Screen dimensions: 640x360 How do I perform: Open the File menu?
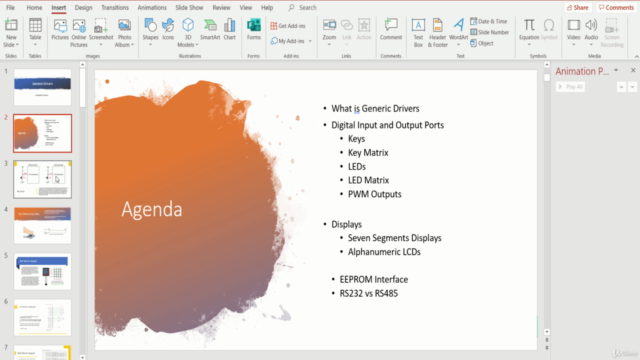(x=10, y=7)
